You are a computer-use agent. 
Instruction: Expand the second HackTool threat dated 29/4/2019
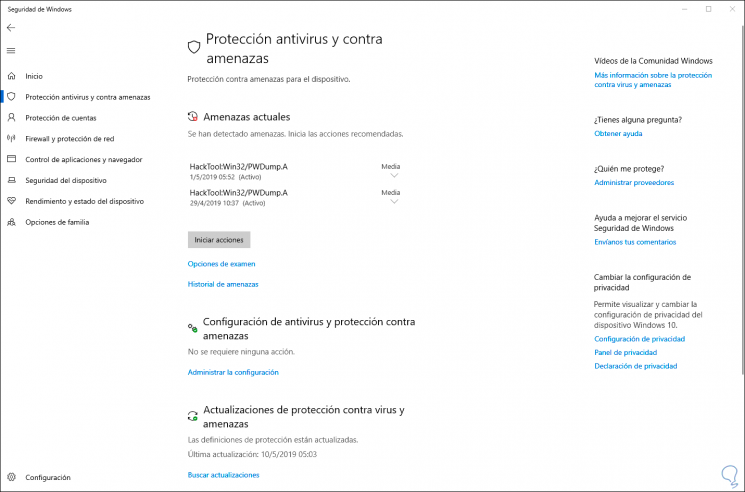coord(393,202)
